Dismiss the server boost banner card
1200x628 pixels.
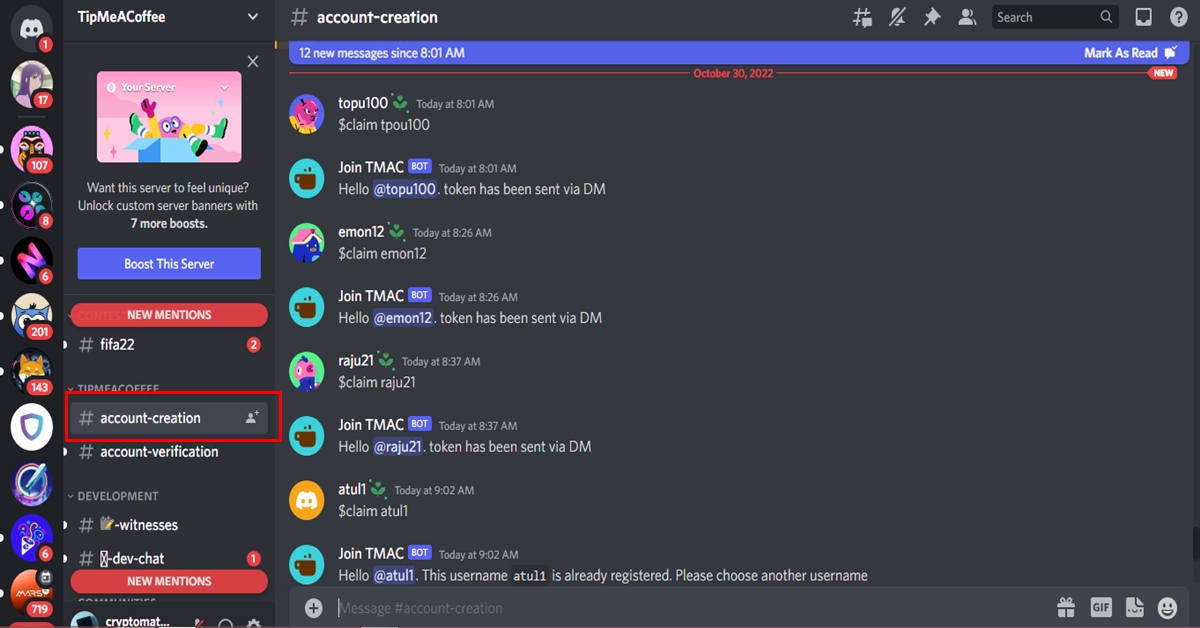click(253, 62)
